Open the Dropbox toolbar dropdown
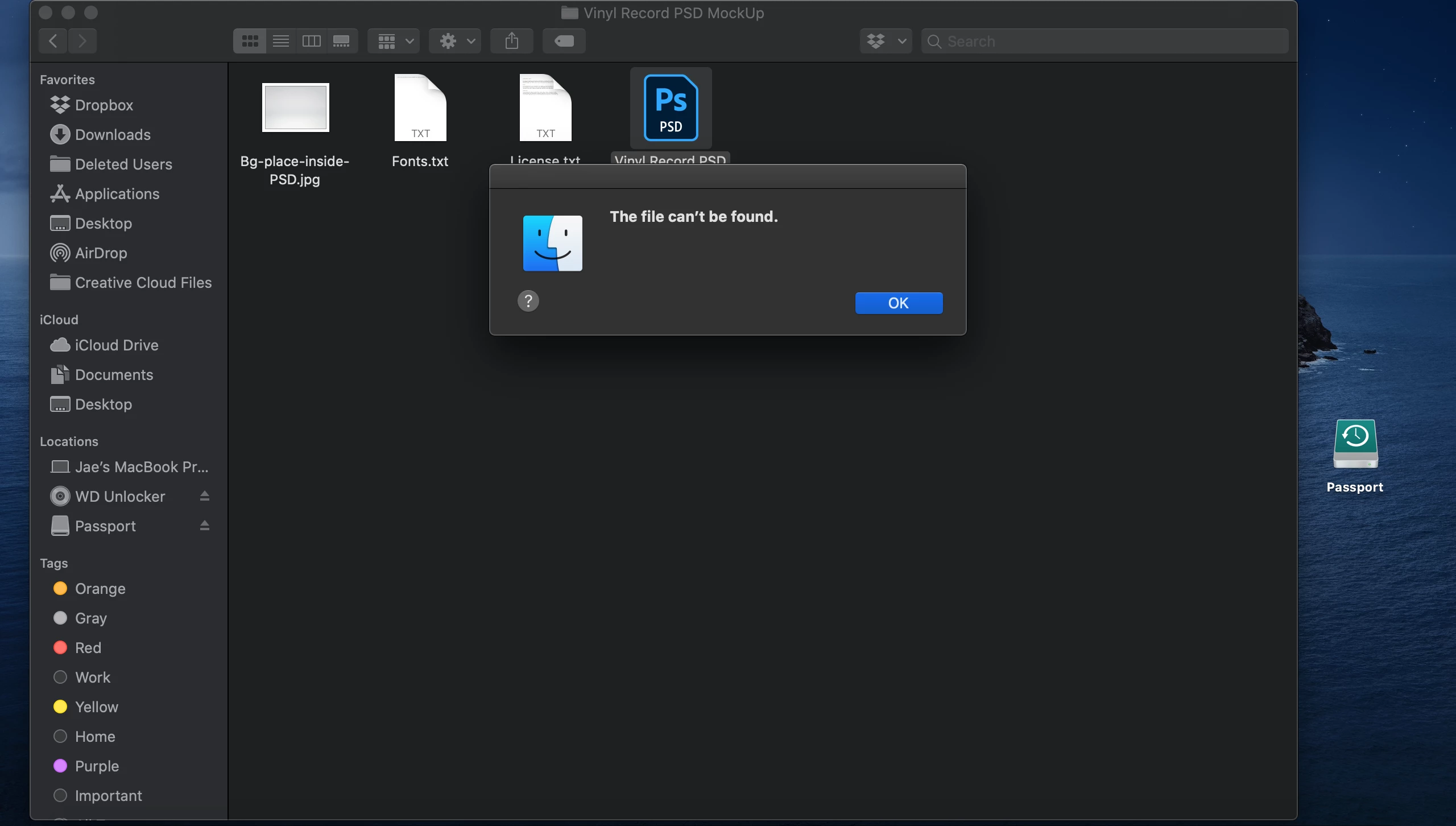Image resolution: width=1456 pixels, height=826 pixels. [x=886, y=41]
